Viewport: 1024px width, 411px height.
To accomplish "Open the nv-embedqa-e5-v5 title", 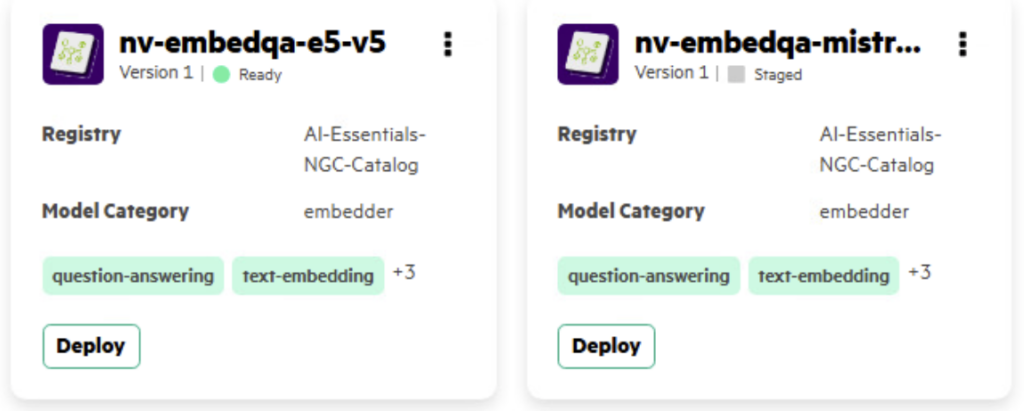I will tap(252, 43).
